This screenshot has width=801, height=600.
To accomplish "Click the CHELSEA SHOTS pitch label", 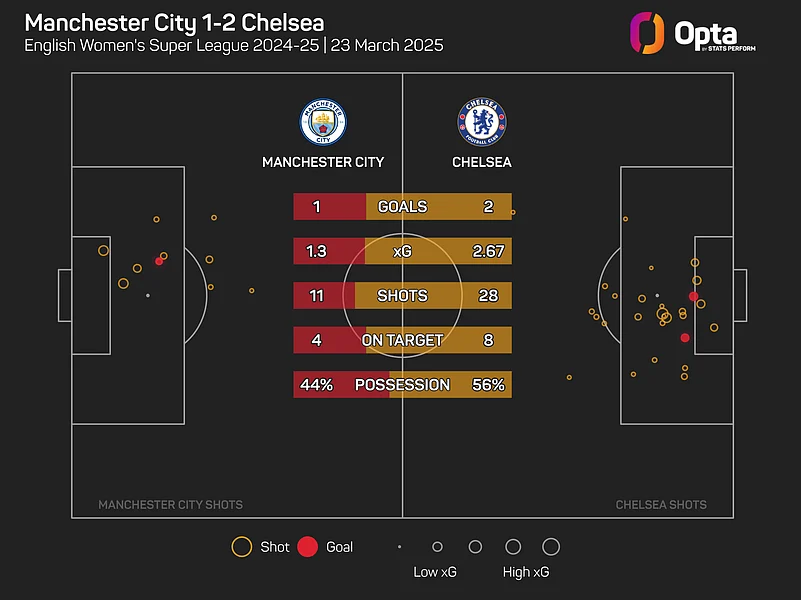I will pos(661,505).
